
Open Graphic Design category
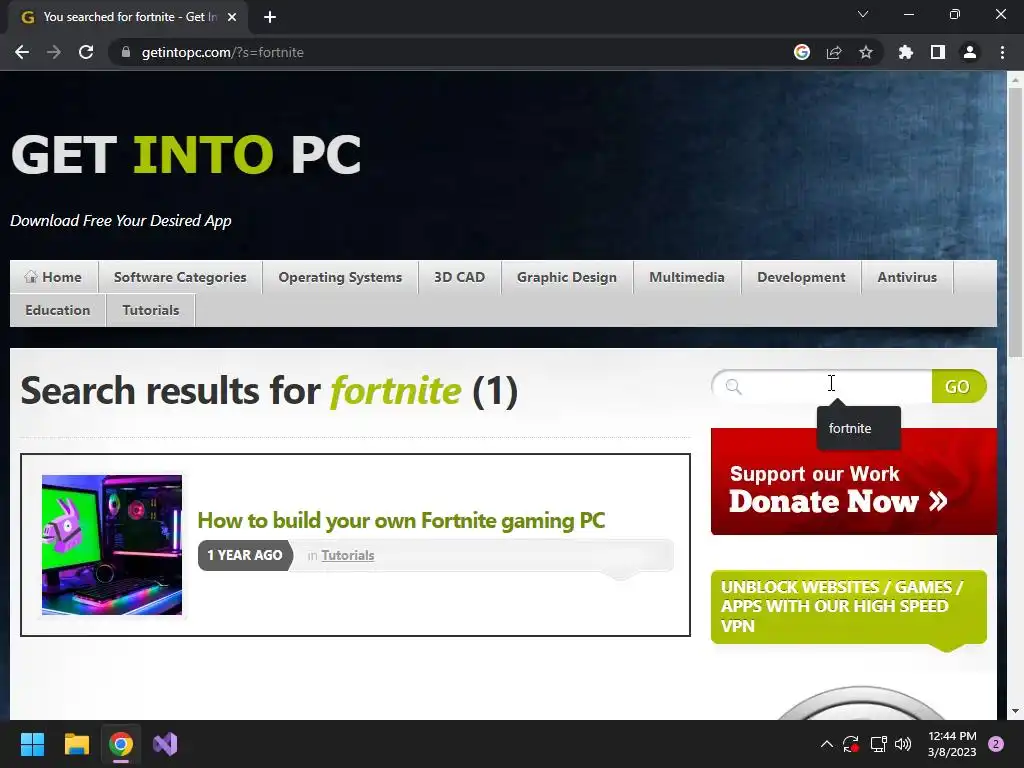pyautogui.click(x=567, y=277)
